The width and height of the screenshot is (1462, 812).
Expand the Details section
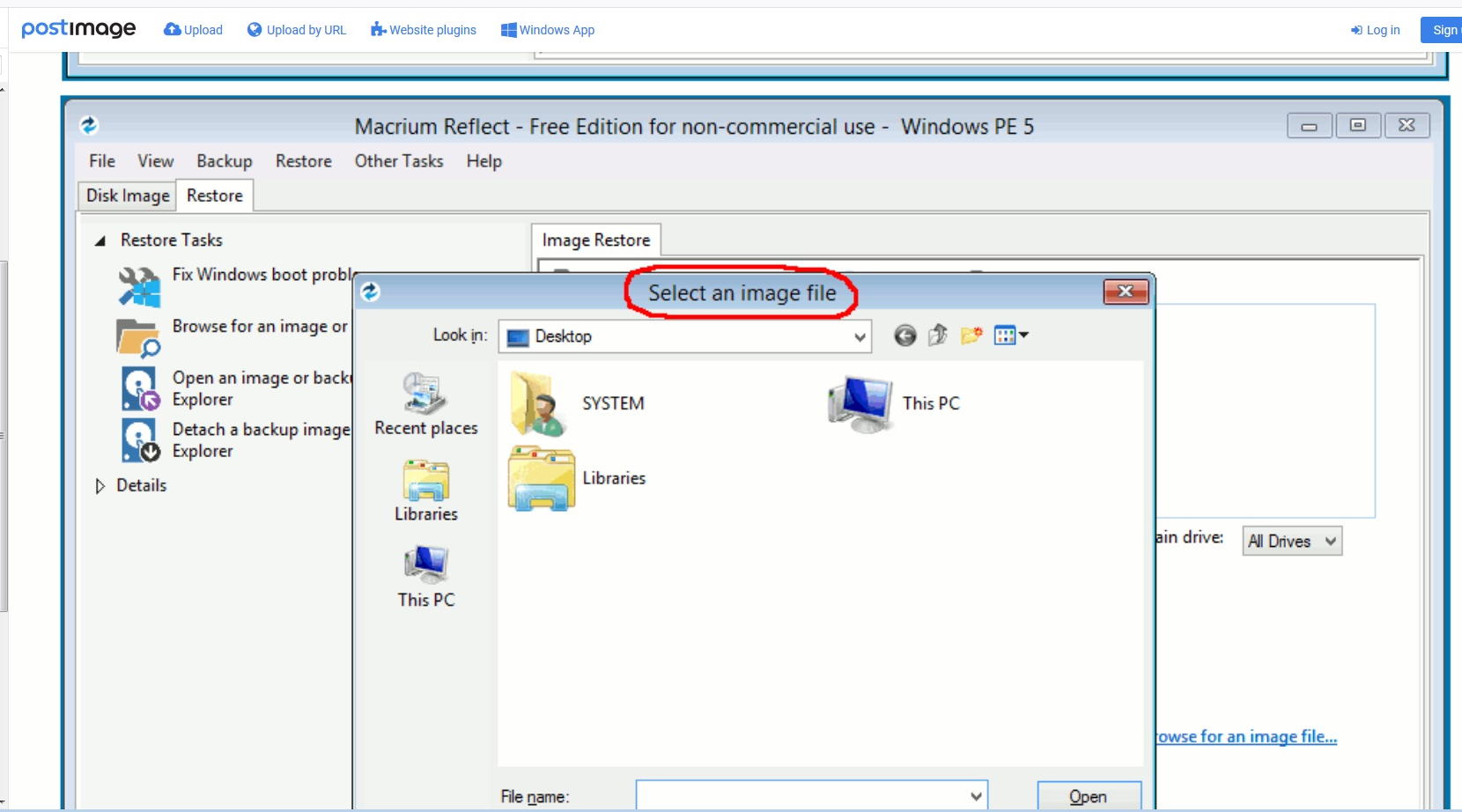click(x=100, y=485)
